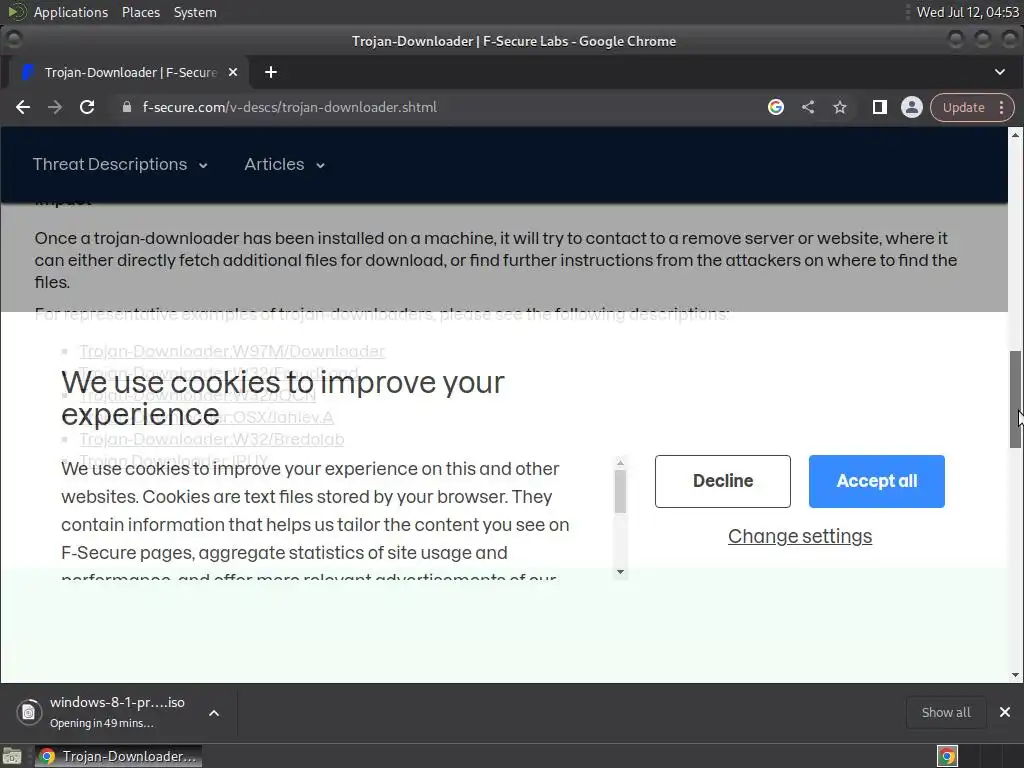Click the Trojan-Downloader taskbar window button

[x=118, y=756]
